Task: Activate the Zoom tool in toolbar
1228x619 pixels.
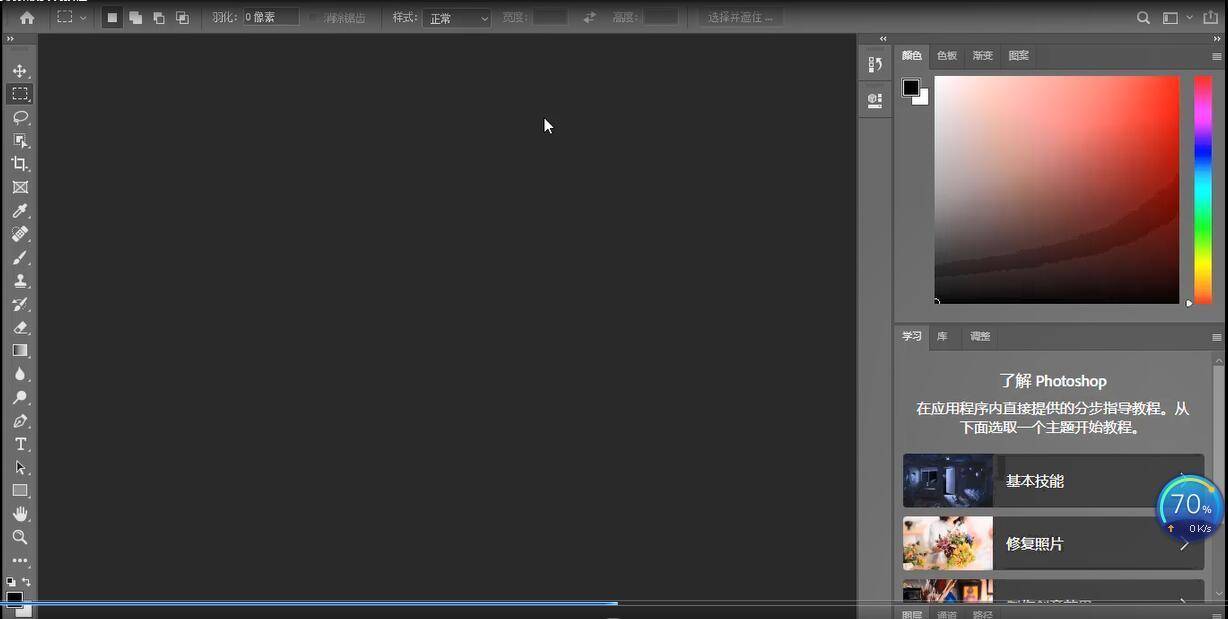Action: click(x=20, y=537)
